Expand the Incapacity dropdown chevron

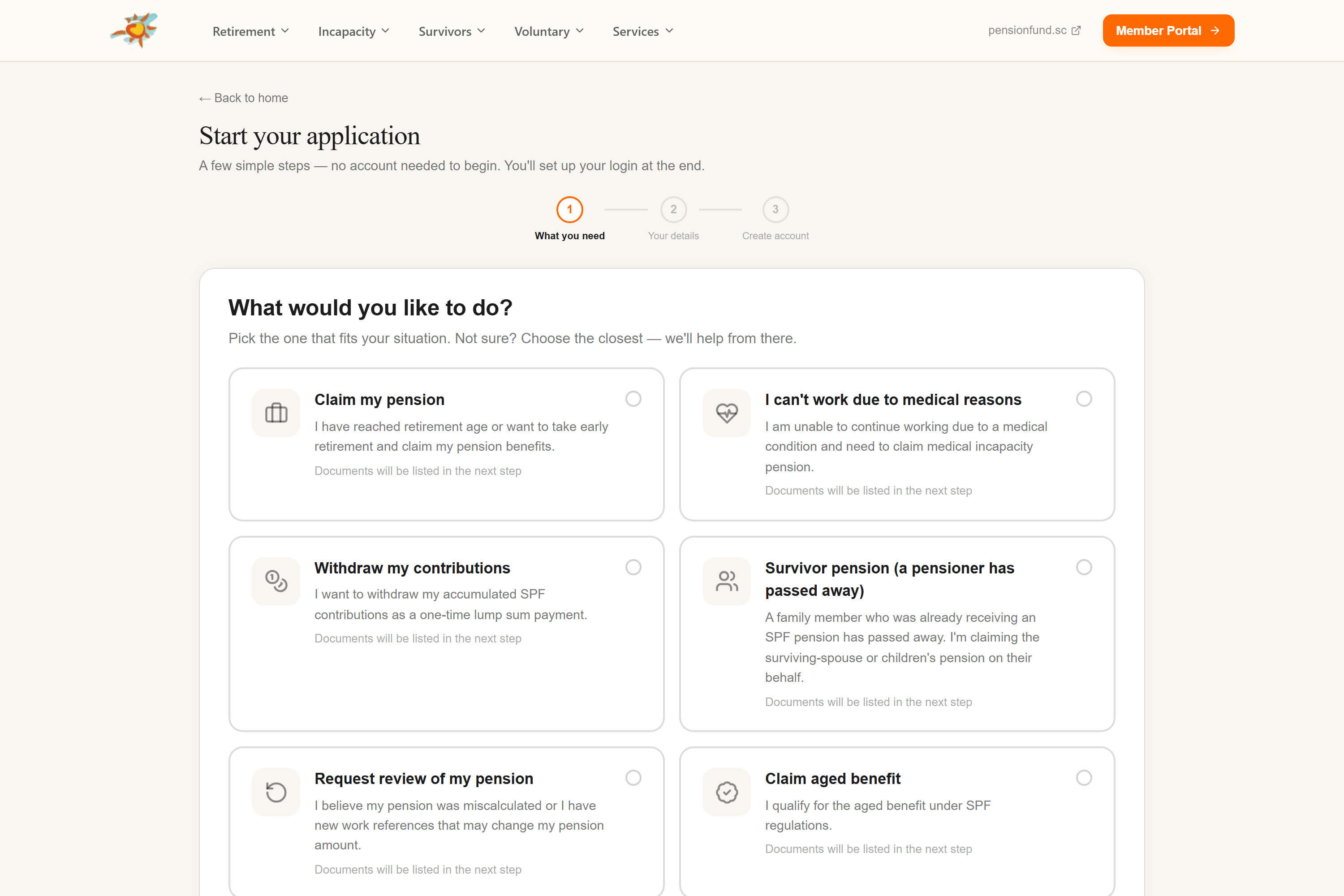(x=385, y=31)
